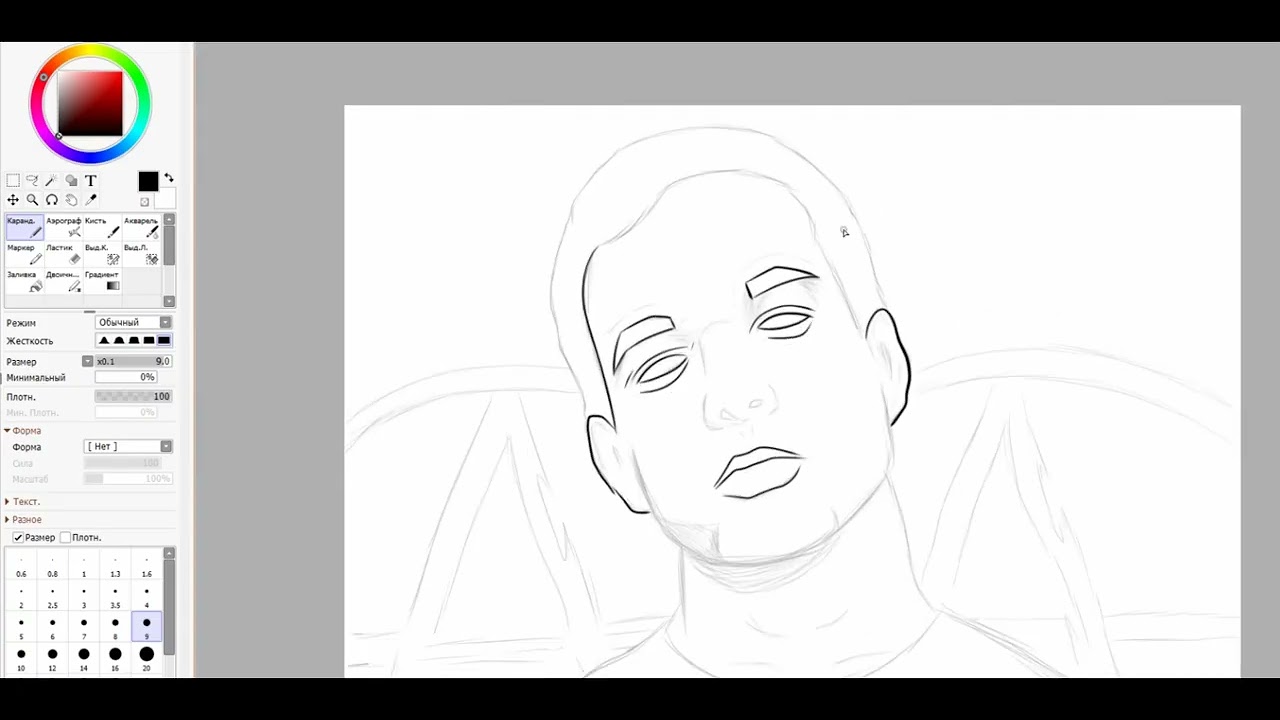Select the Градиент gradient tool
This screenshot has height=720, width=1280.
click(x=102, y=281)
